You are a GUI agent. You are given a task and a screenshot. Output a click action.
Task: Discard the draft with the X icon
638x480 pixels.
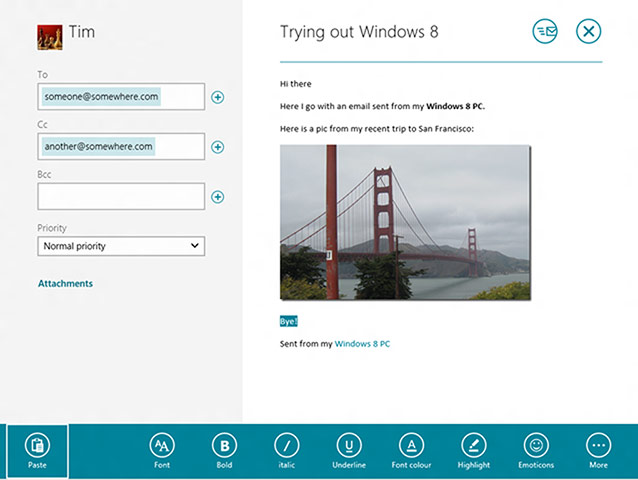(x=589, y=32)
